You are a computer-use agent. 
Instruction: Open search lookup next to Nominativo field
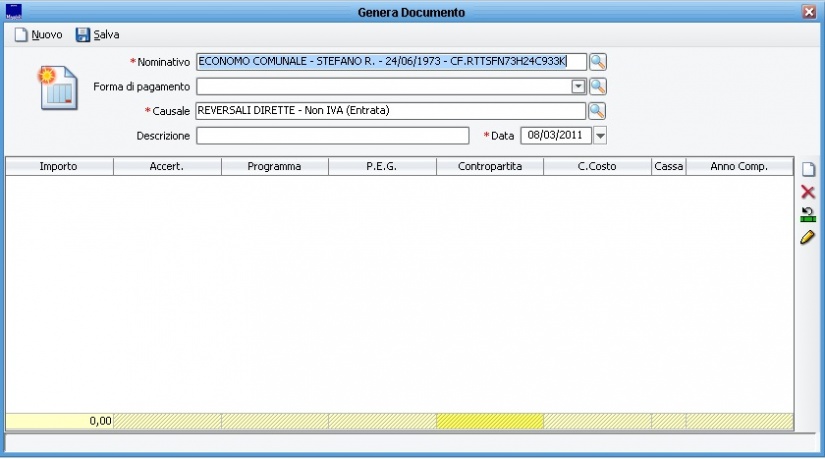598,62
